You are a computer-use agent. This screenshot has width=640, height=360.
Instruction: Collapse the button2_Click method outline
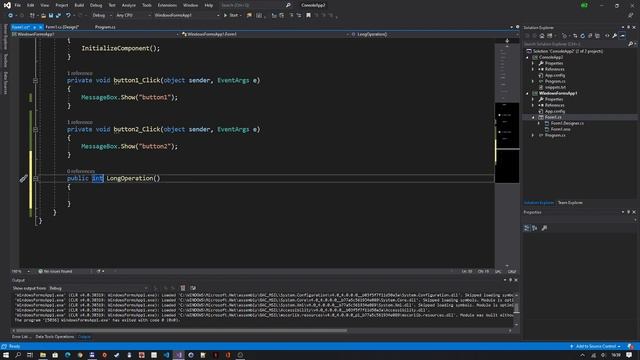pos(36,129)
